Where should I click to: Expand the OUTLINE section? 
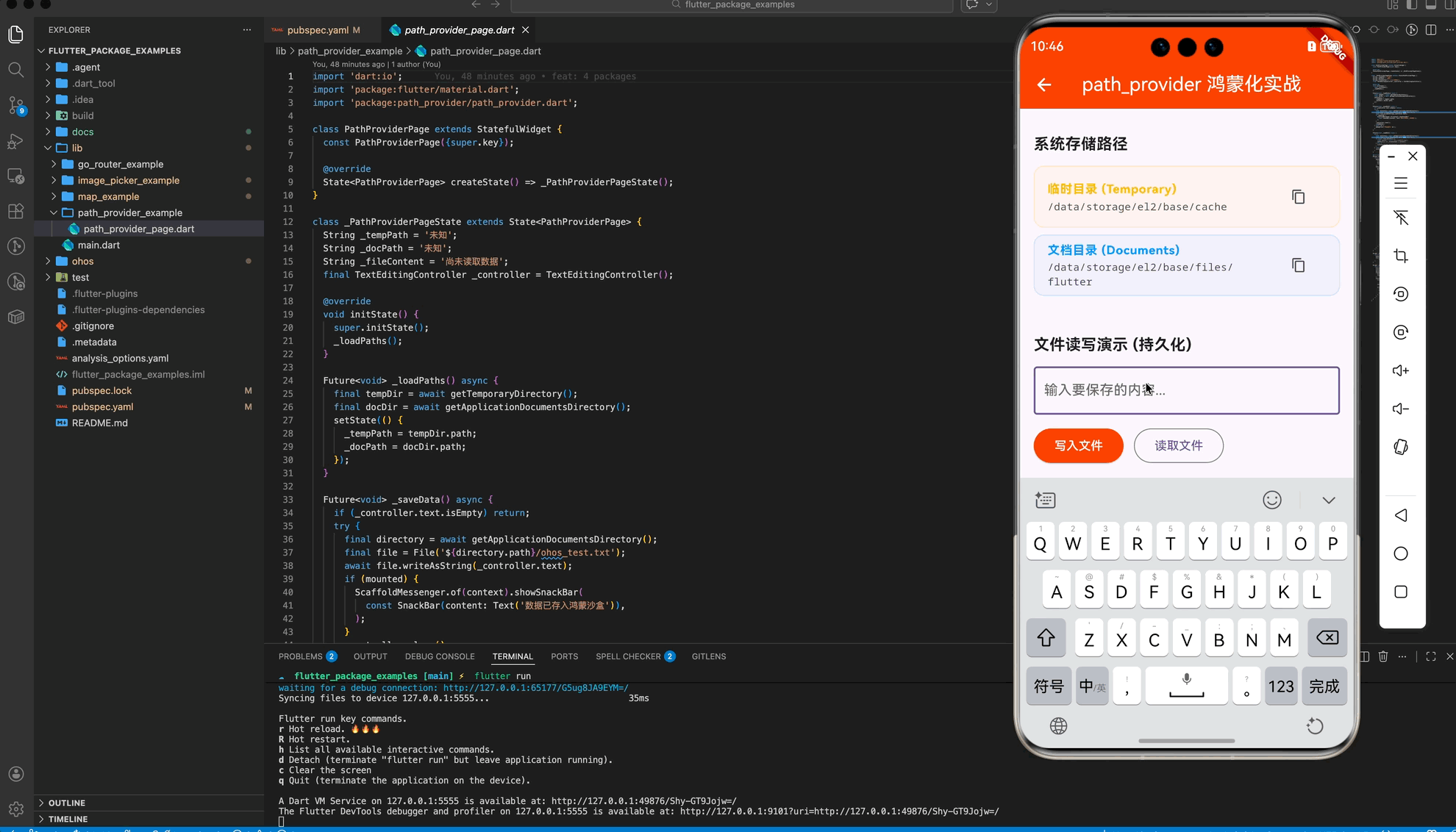(66, 803)
